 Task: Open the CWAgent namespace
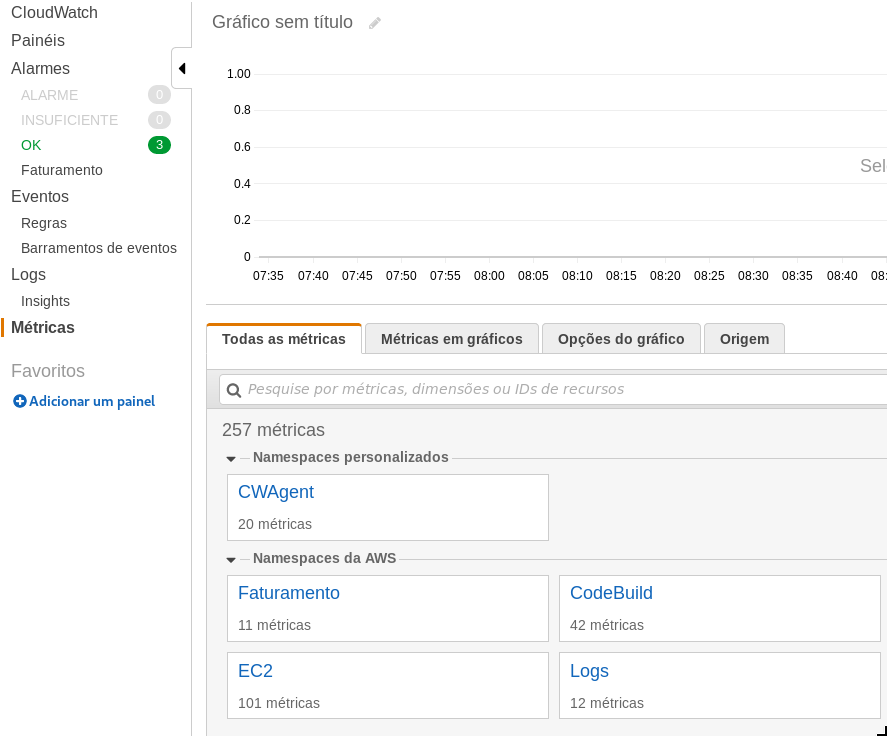coord(276,492)
